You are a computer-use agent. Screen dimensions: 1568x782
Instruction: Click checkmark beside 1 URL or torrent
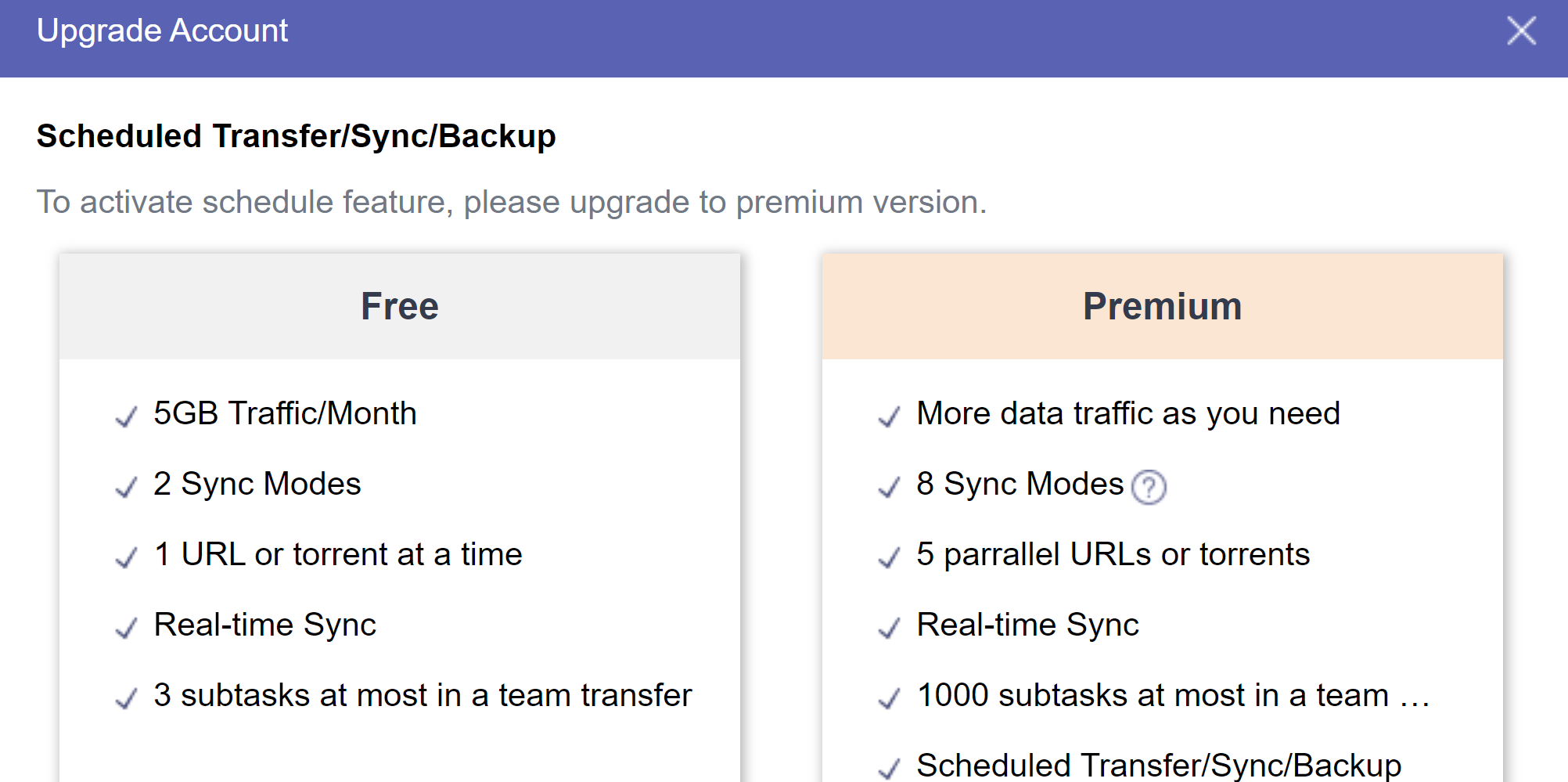126,557
